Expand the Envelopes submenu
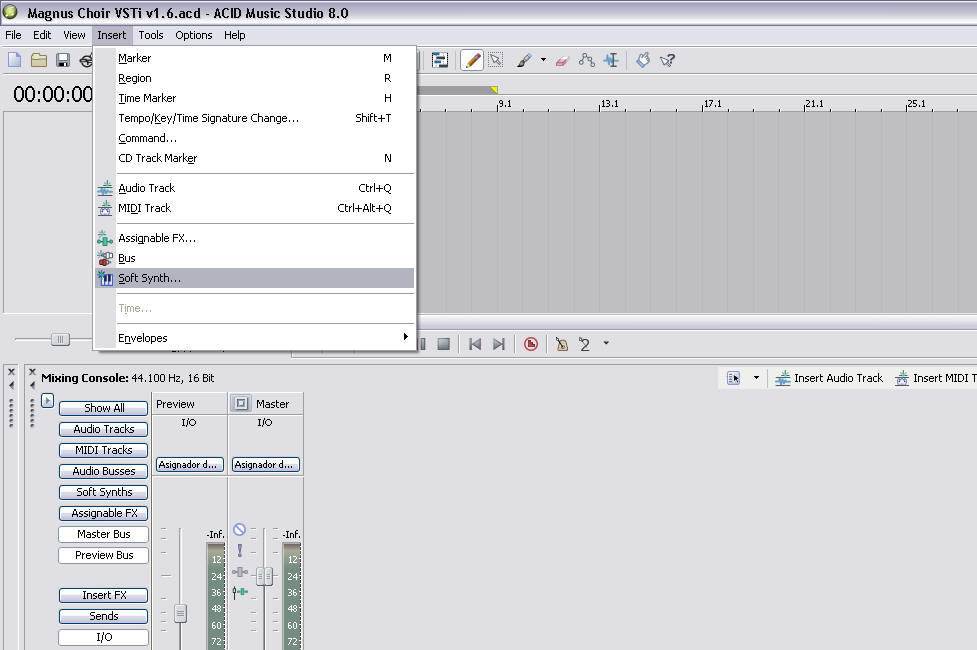 (x=254, y=338)
